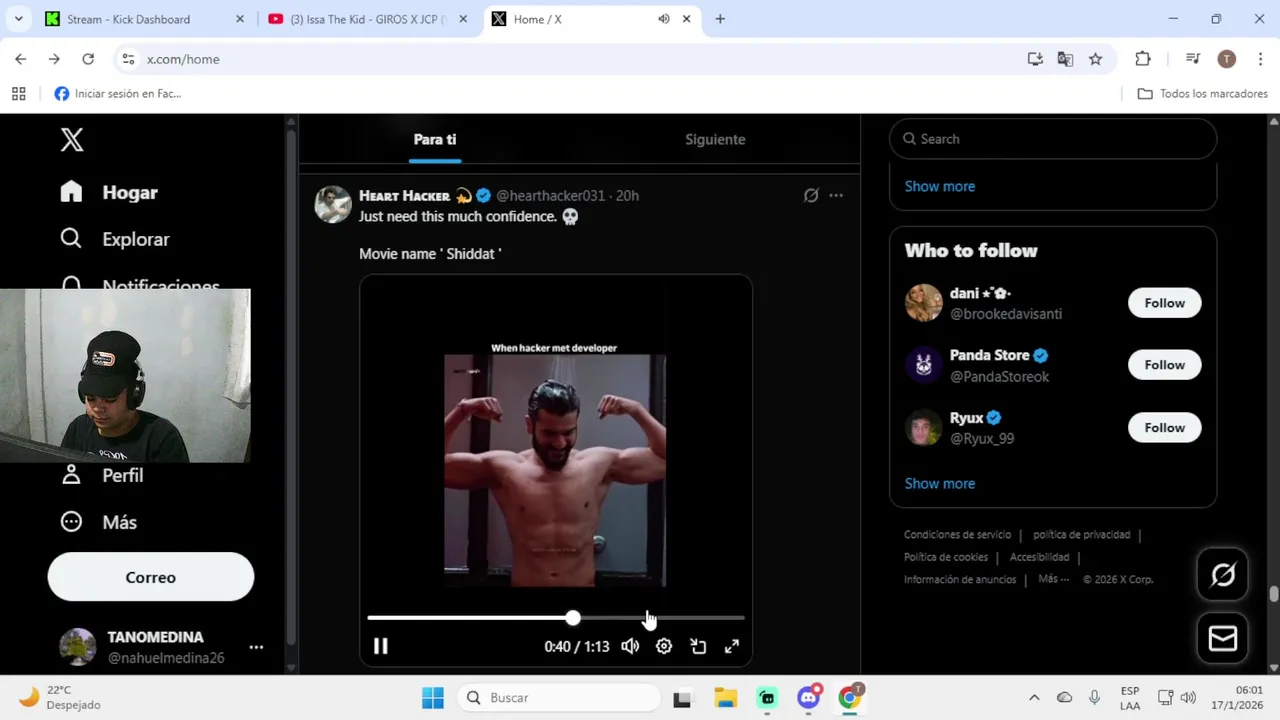
Task: Follow Ryux @Ryux_99
Action: [x=1165, y=428]
